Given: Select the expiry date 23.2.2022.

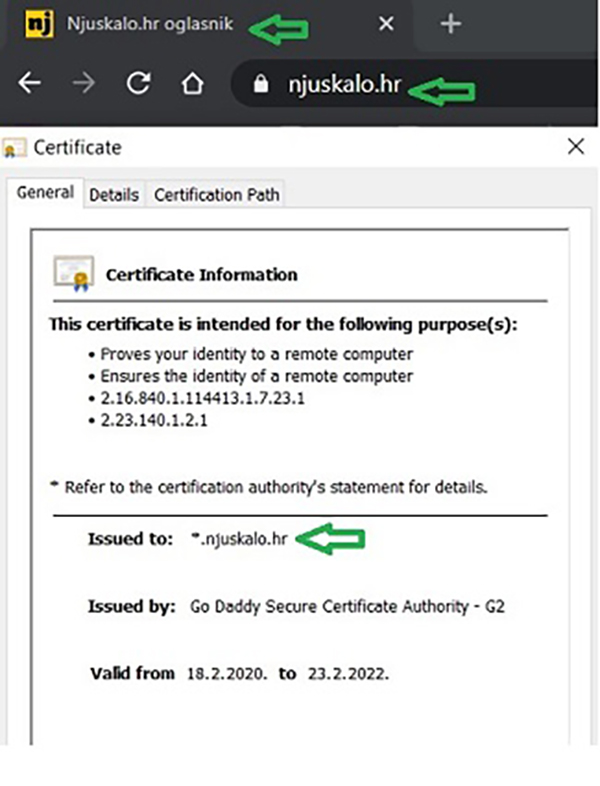Looking at the screenshot, I should [348, 674].
